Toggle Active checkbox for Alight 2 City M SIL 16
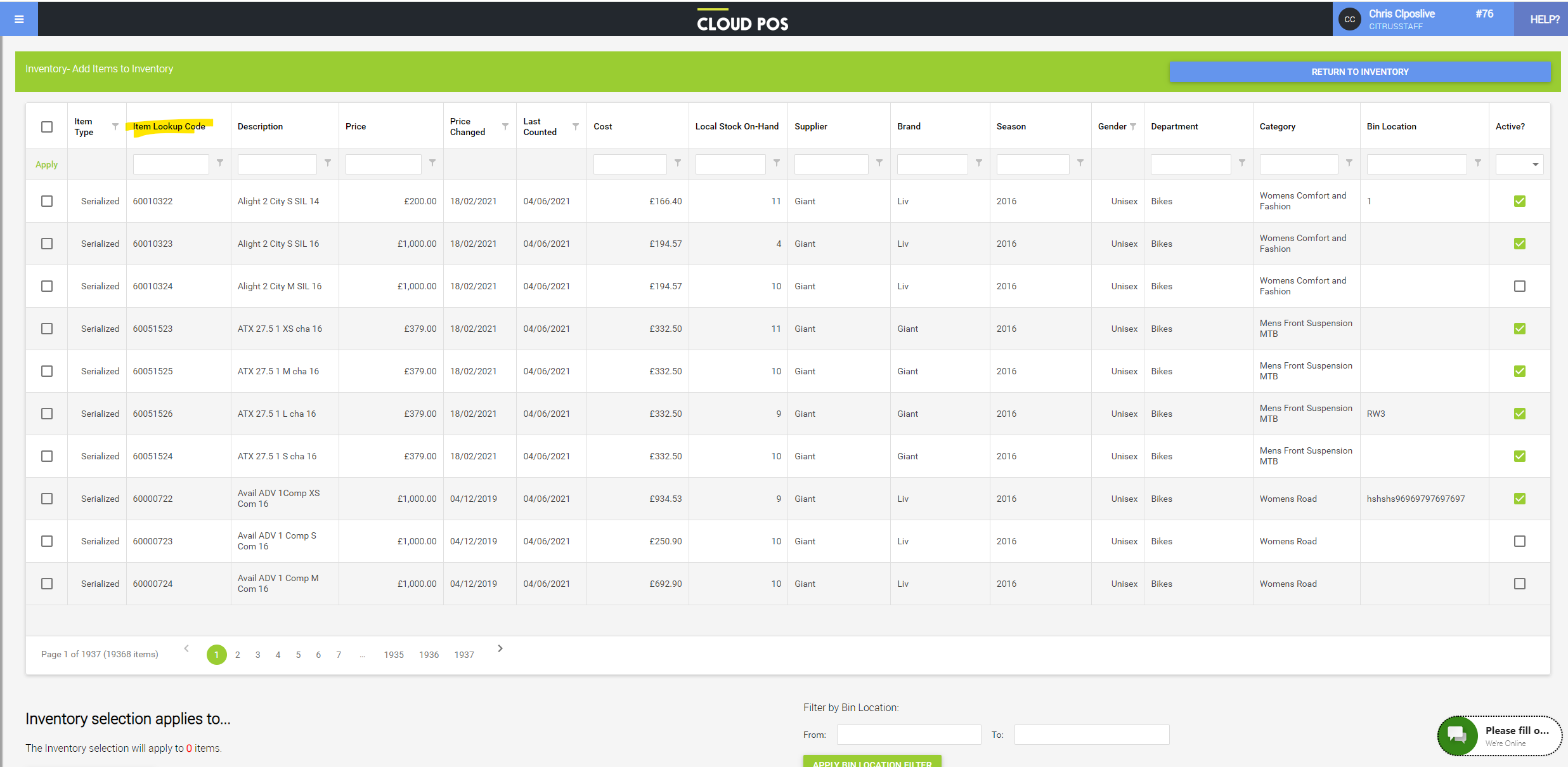This screenshot has width=1568, height=767. 1520,286
